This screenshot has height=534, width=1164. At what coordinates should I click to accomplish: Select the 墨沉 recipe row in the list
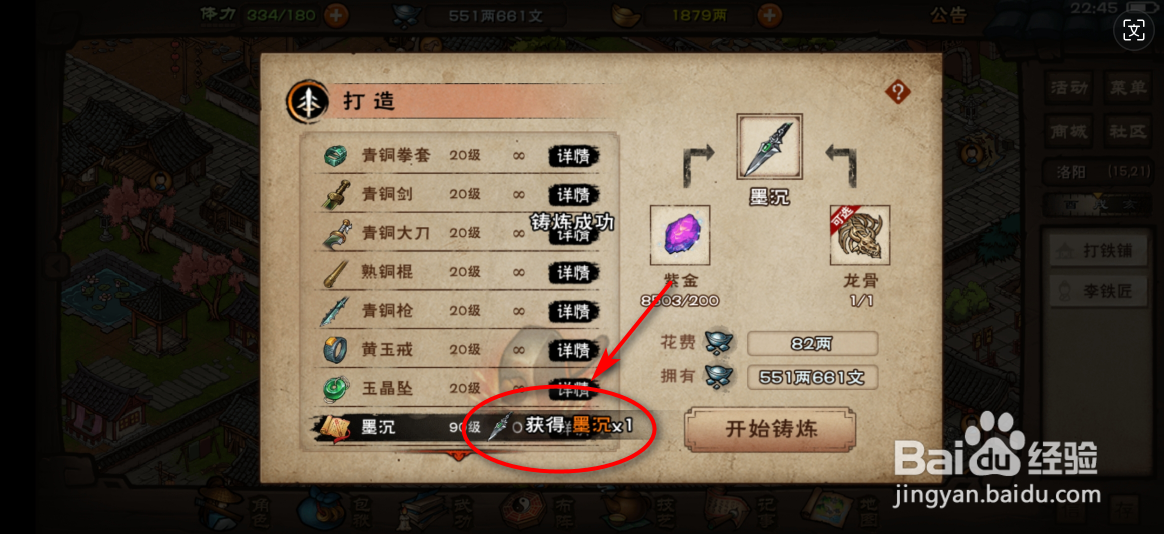click(x=460, y=427)
